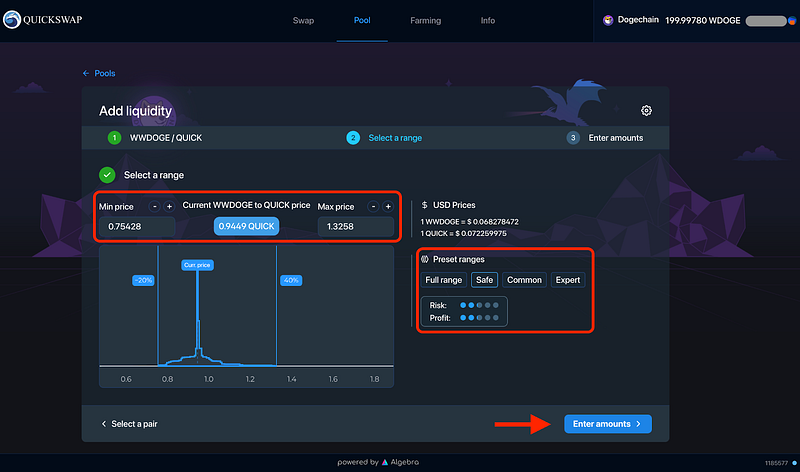Click the QuickSwap logo
The height and width of the screenshot is (472, 800).
coord(42,20)
